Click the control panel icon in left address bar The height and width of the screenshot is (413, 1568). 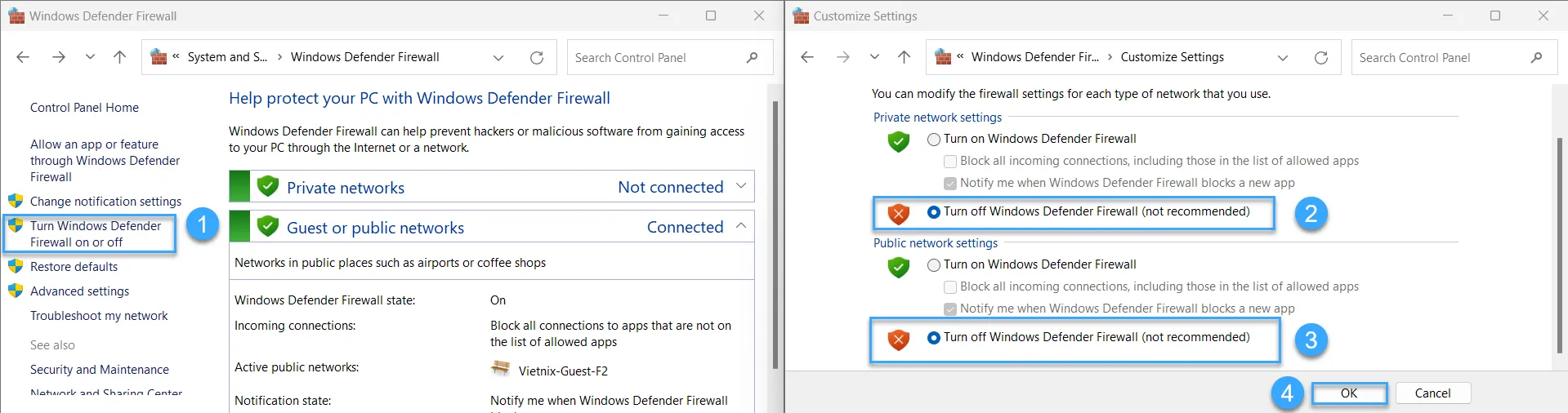(x=159, y=57)
